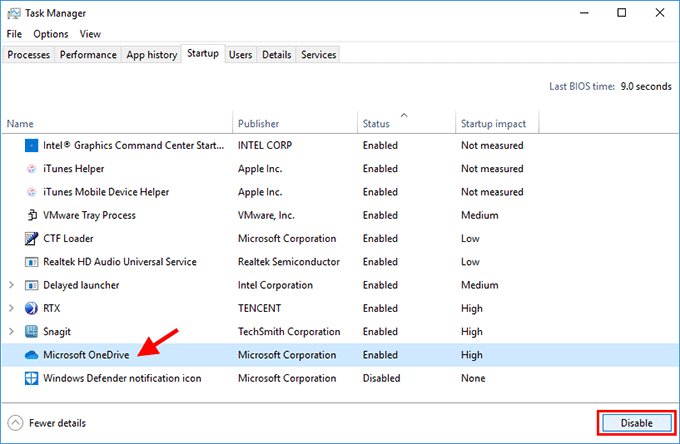The width and height of the screenshot is (680, 444).
Task: Click the Delayed launcher icon
Action: tap(31, 285)
